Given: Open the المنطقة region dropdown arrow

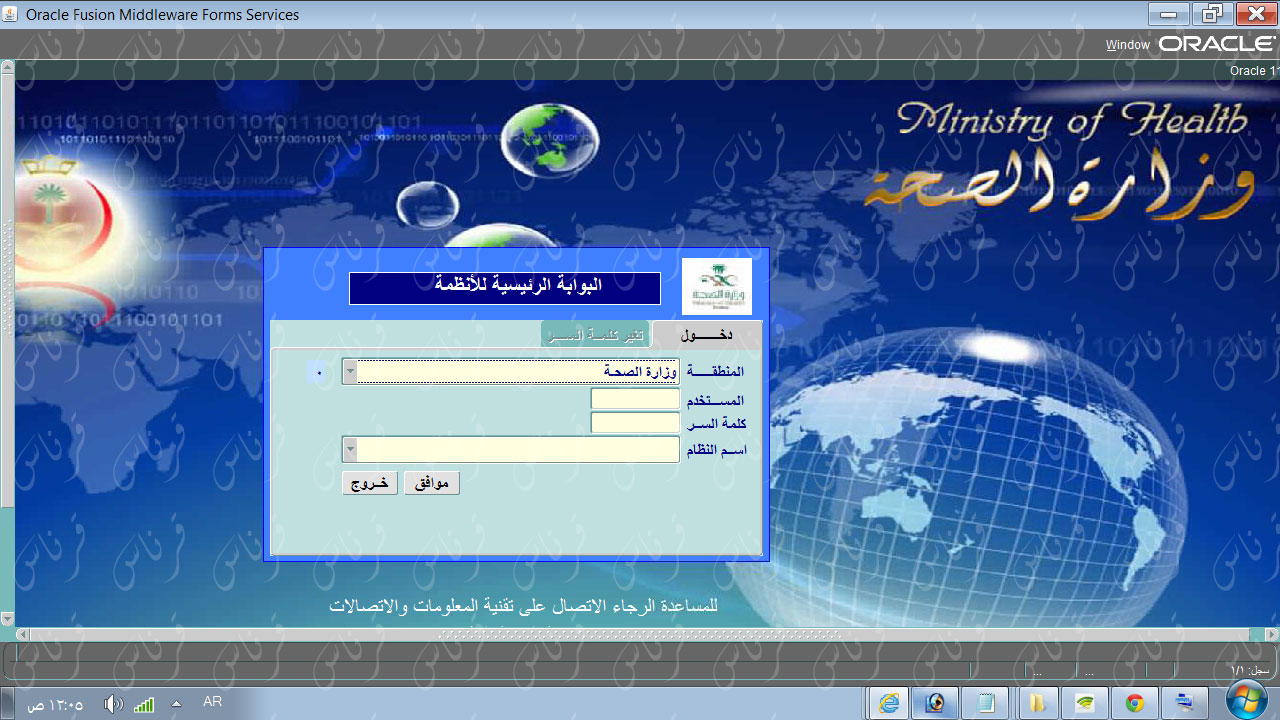Looking at the screenshot, I should [x=350, y=371].
